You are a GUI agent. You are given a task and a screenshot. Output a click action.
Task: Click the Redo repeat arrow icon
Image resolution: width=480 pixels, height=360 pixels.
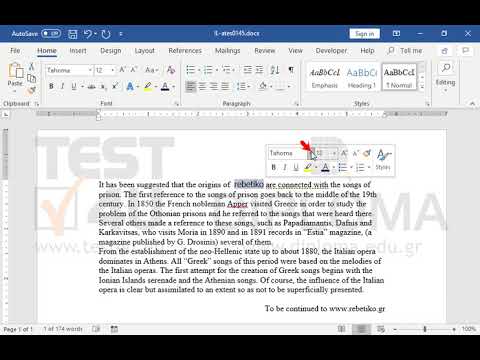tap(106, 34)
